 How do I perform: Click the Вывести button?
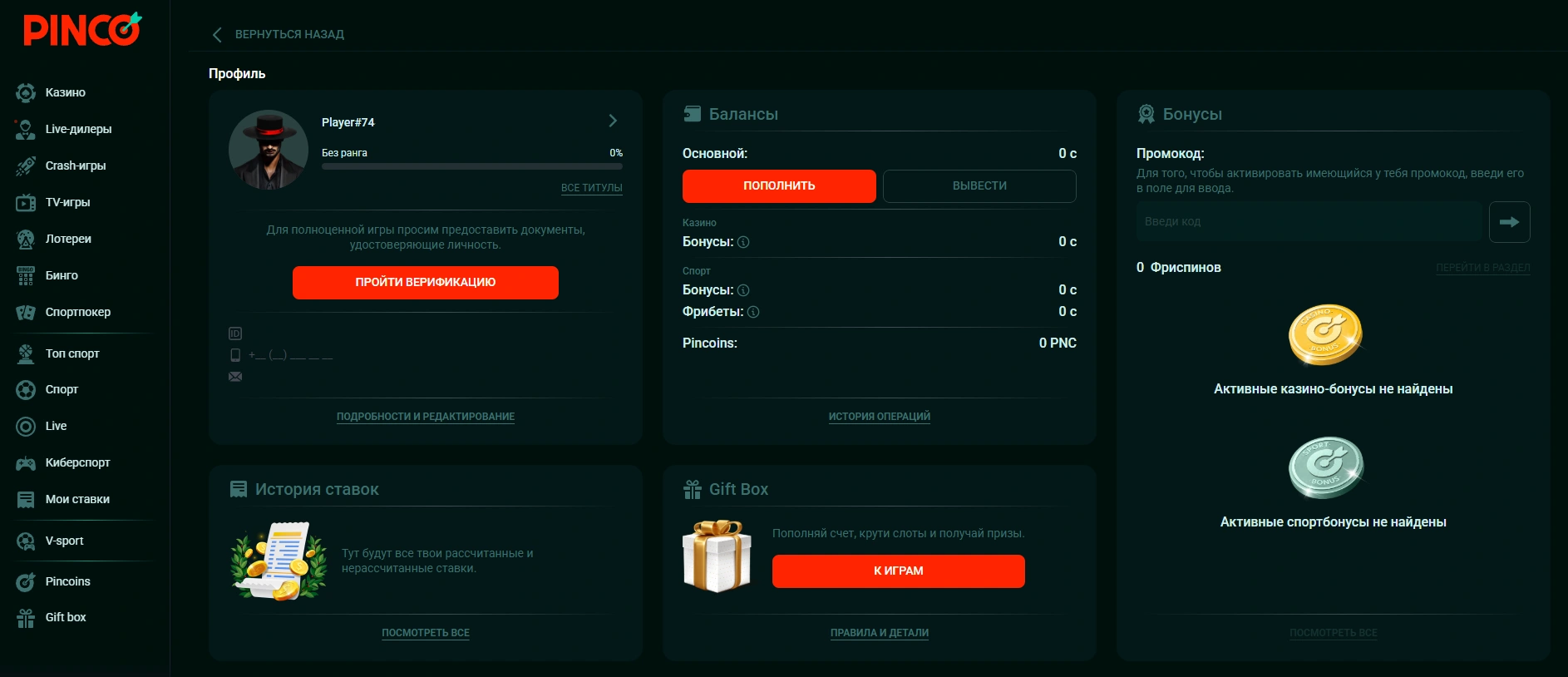[979, 186]
